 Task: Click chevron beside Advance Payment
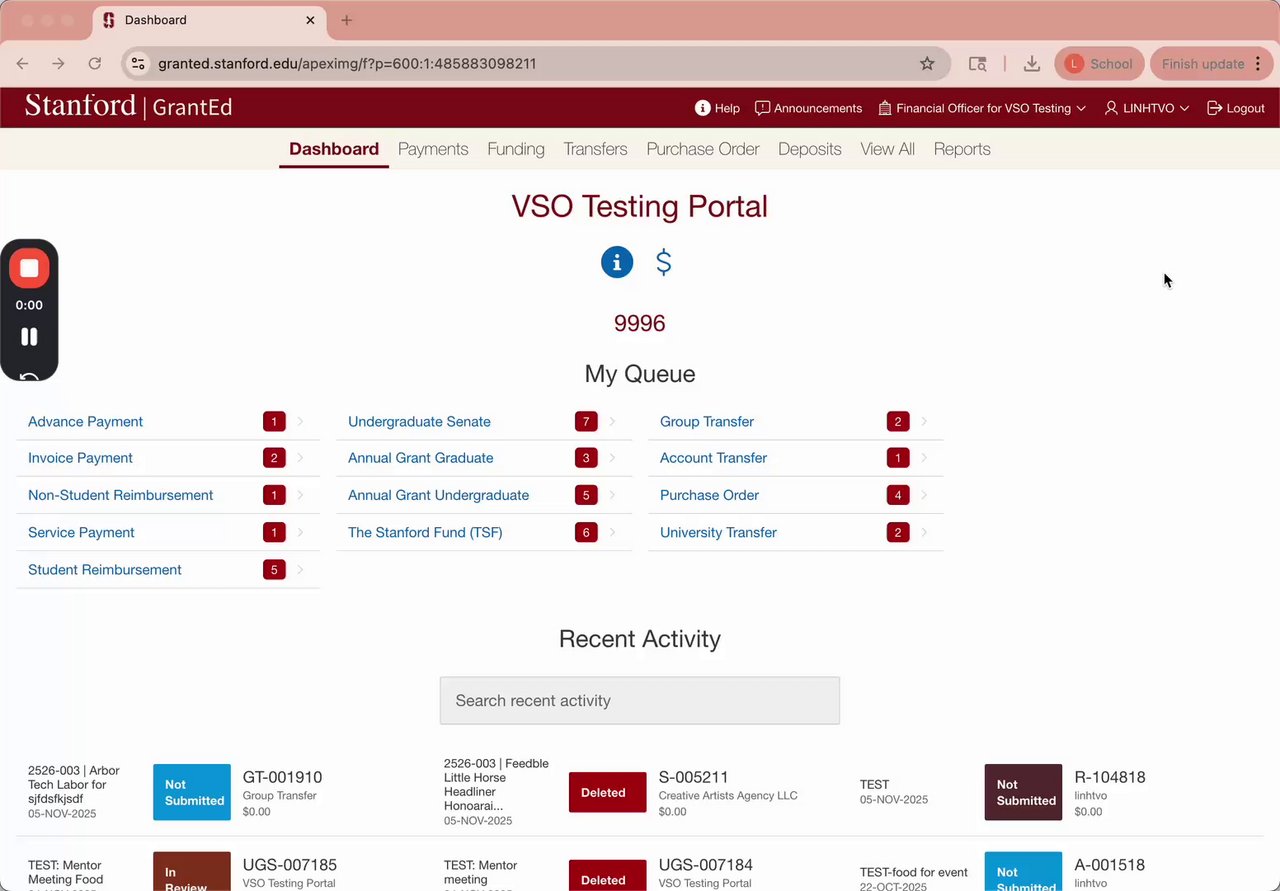pos(300,421)
